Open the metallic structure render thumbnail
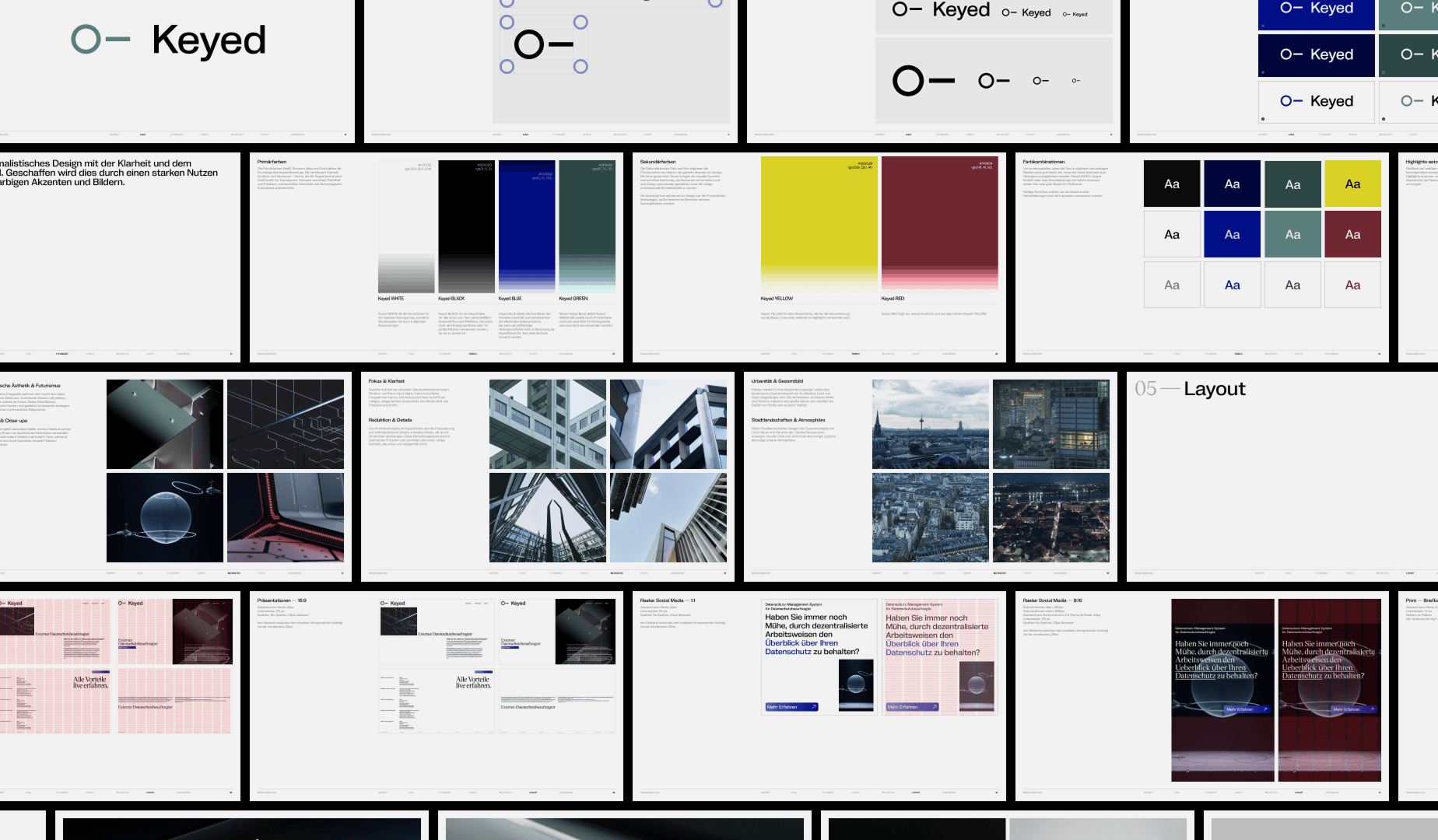This screenshot has width=1438, height=840. [x=165, y=425]
